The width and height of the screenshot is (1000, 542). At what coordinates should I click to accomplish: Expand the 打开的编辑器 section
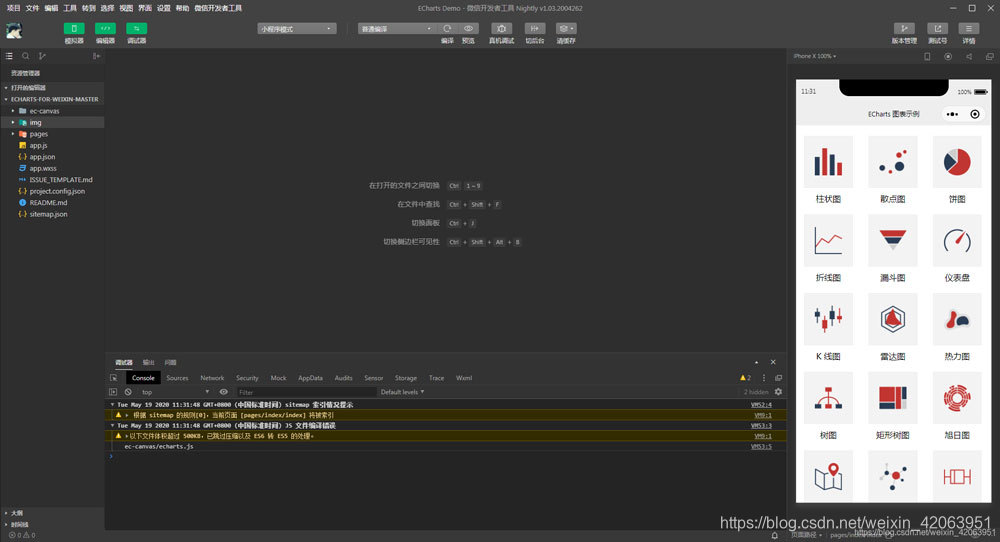pos(52,88)
